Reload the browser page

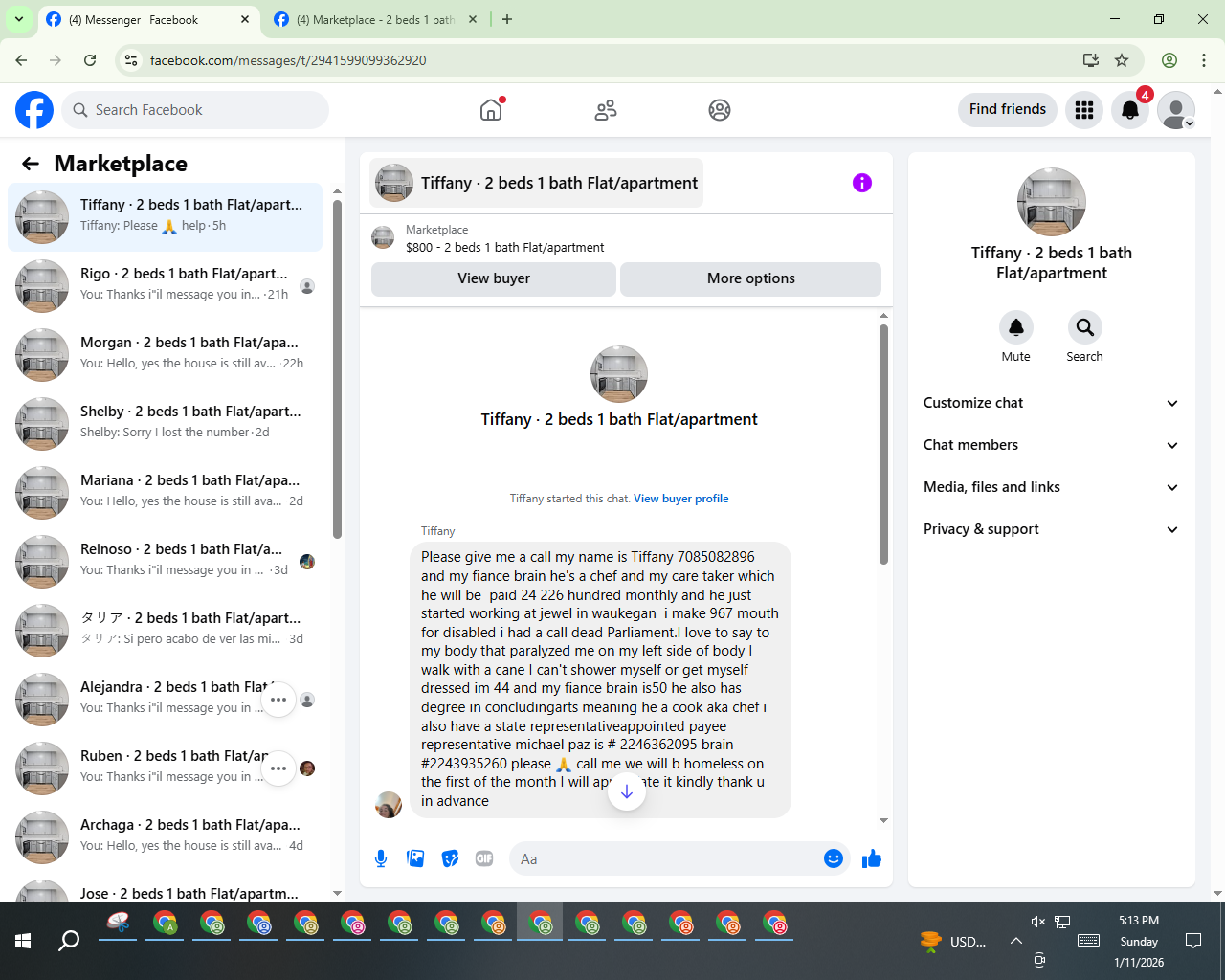[90, 60]
